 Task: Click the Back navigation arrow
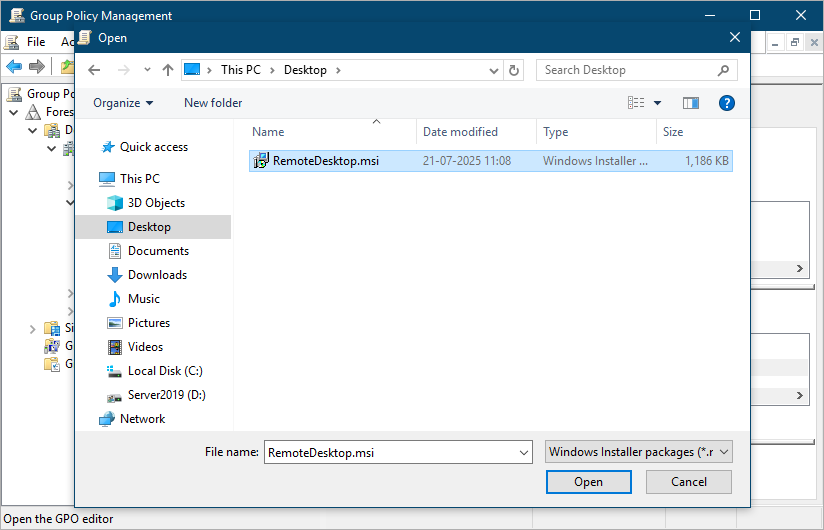pos(95,70)
